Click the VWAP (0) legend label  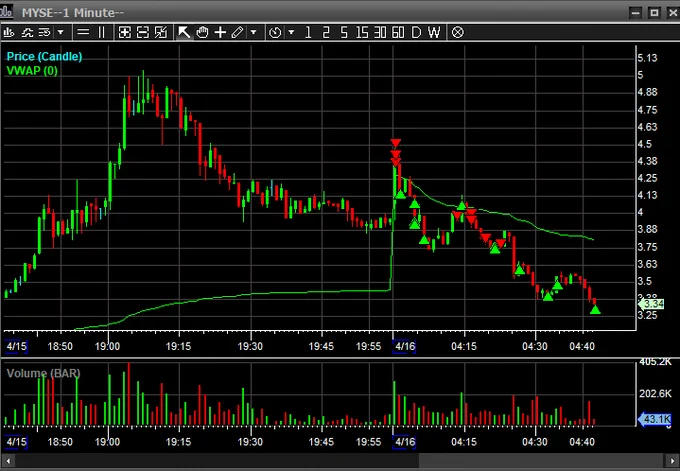tap(32, 70)
